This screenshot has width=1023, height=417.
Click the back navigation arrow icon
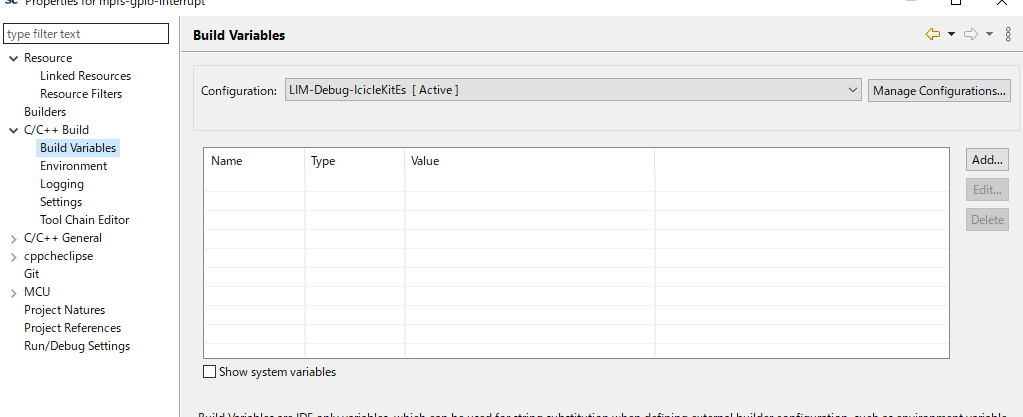pos(932,34)
